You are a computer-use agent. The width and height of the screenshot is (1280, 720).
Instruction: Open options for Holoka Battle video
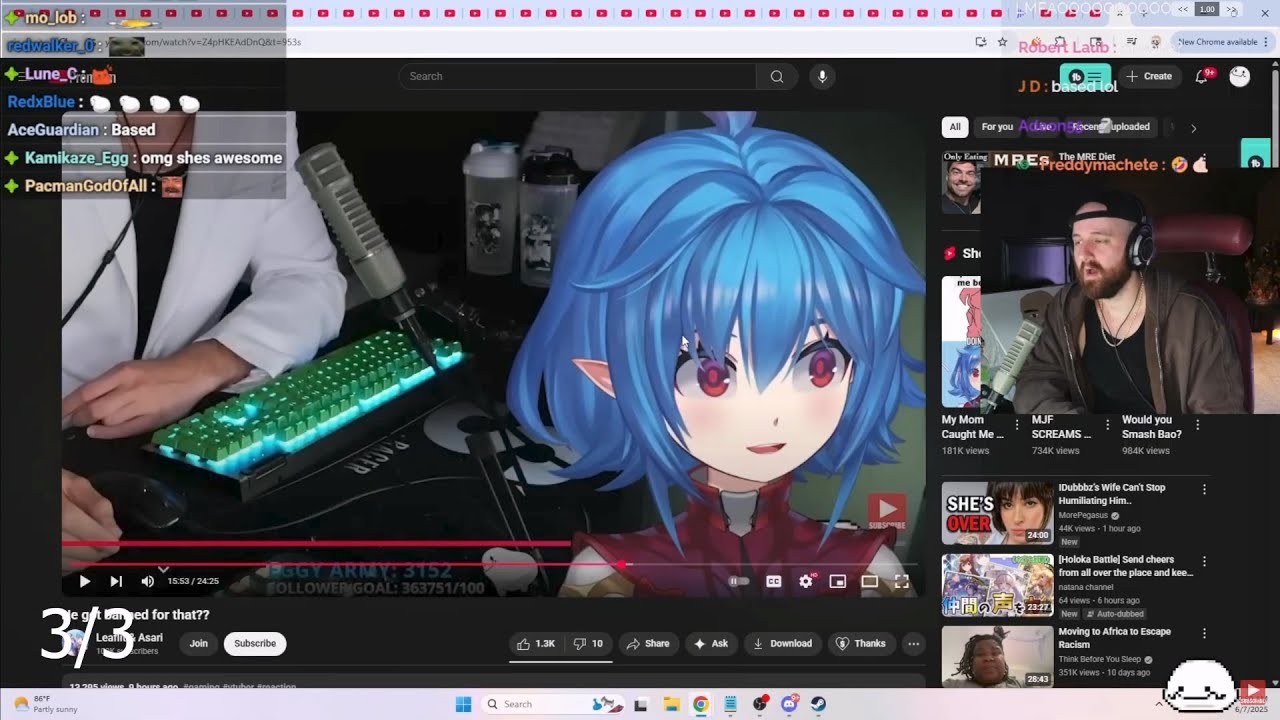[1204, 562]
